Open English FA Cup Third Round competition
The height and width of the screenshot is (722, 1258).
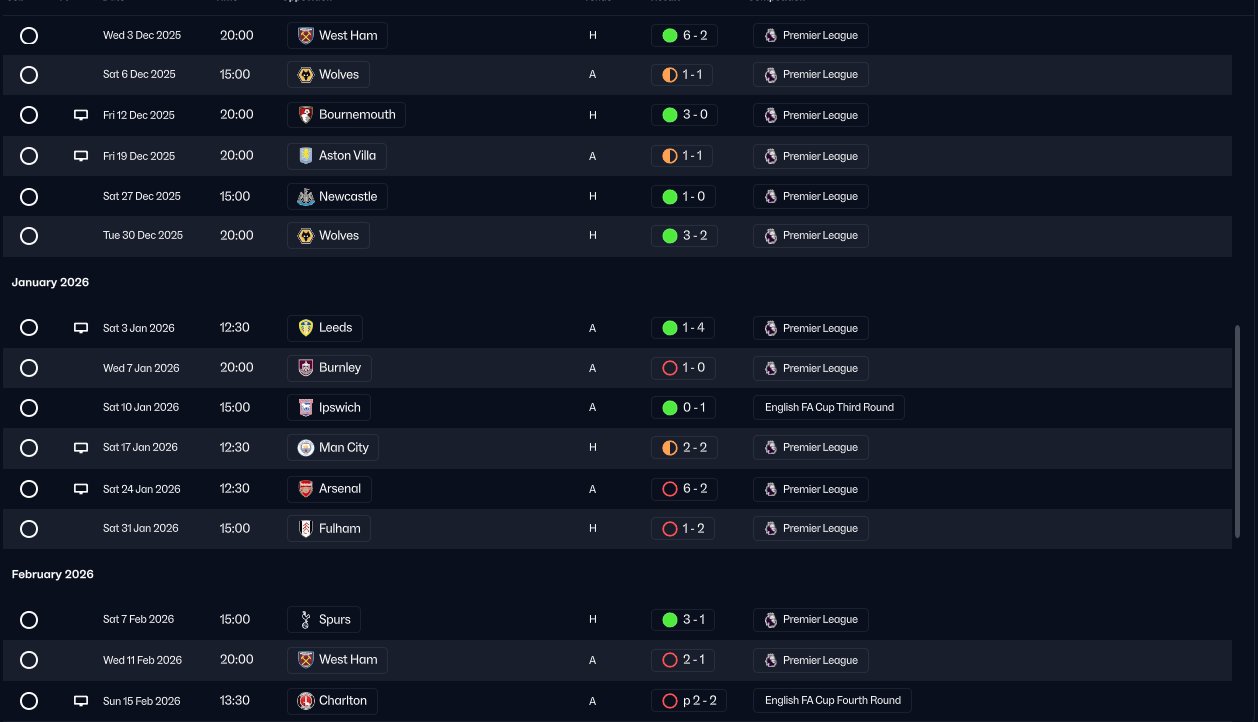(x=829, y=408)
